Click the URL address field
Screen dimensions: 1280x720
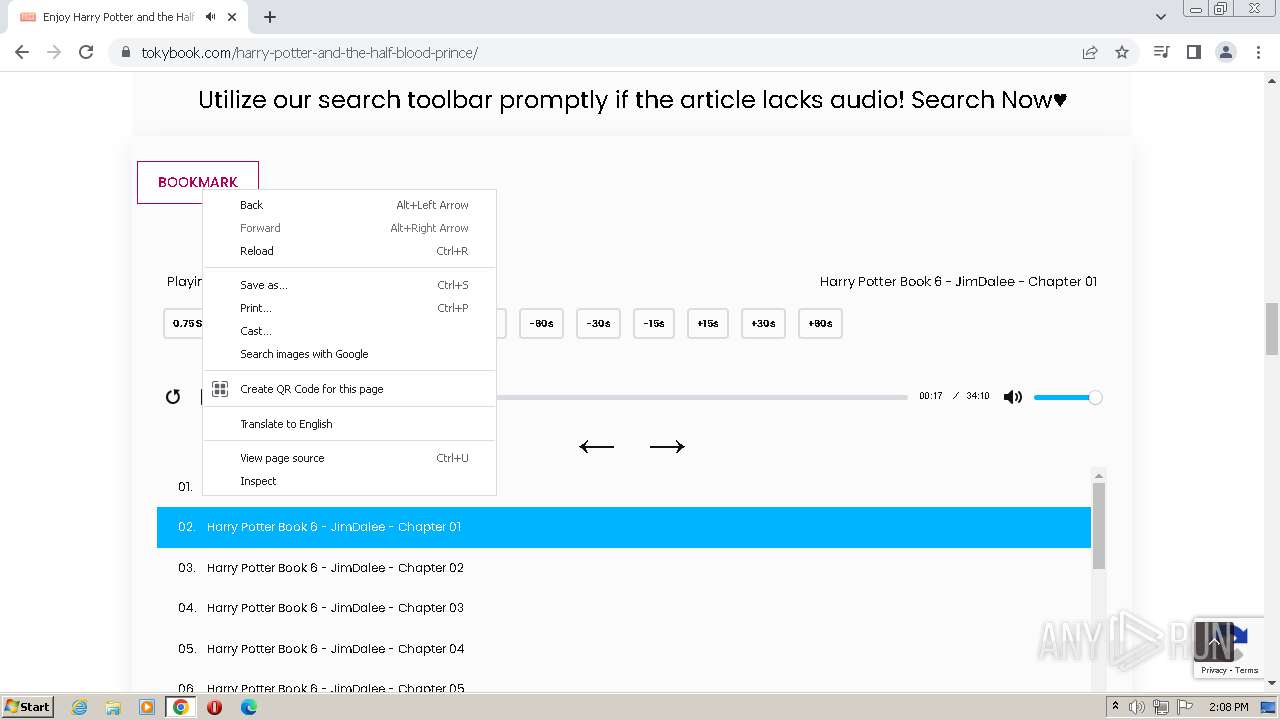pos(600,52)
